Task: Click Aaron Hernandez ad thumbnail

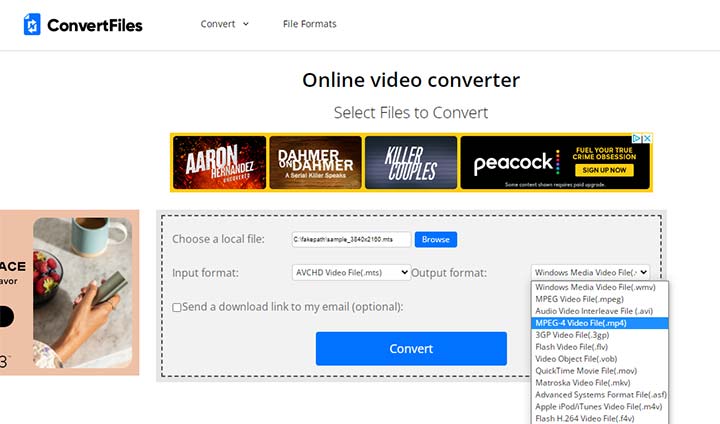Action: pos(219,162)
